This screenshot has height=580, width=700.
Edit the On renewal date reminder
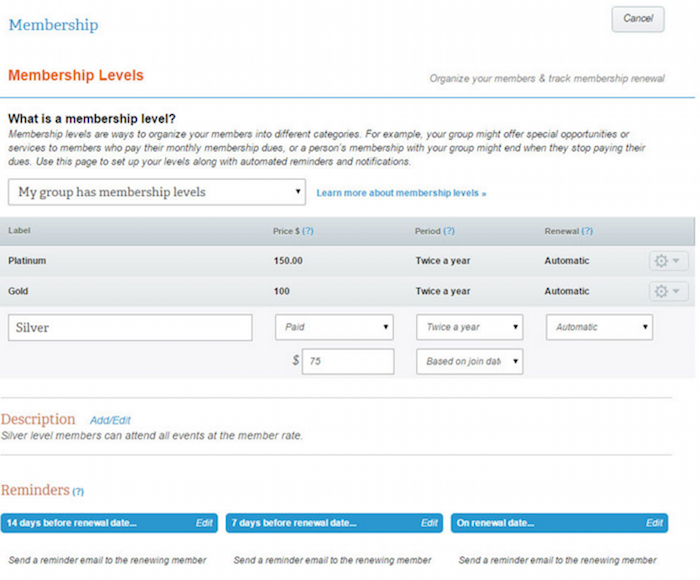pyautogui.click(x=655, y=523)
